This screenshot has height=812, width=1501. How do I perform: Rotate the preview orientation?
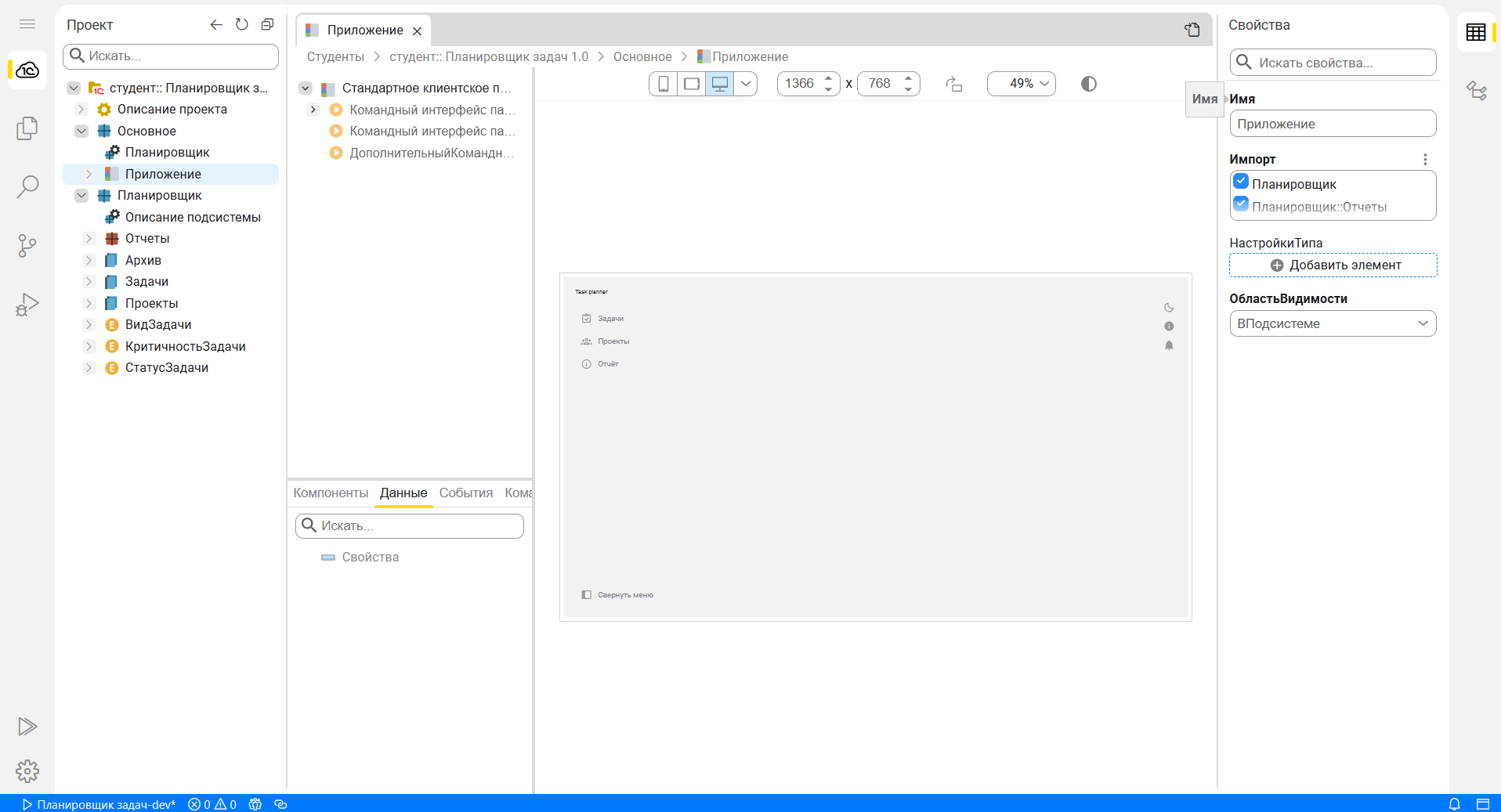click(953, 84)
